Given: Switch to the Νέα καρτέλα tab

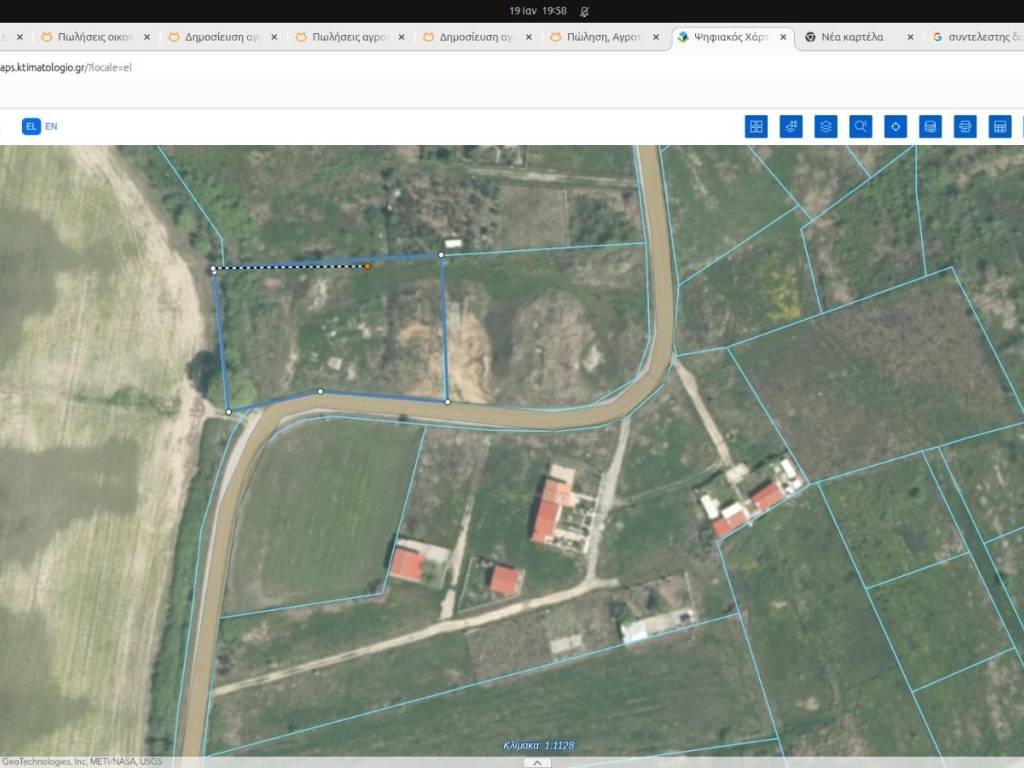Looking at the screenshot, I should coord(851,37).
